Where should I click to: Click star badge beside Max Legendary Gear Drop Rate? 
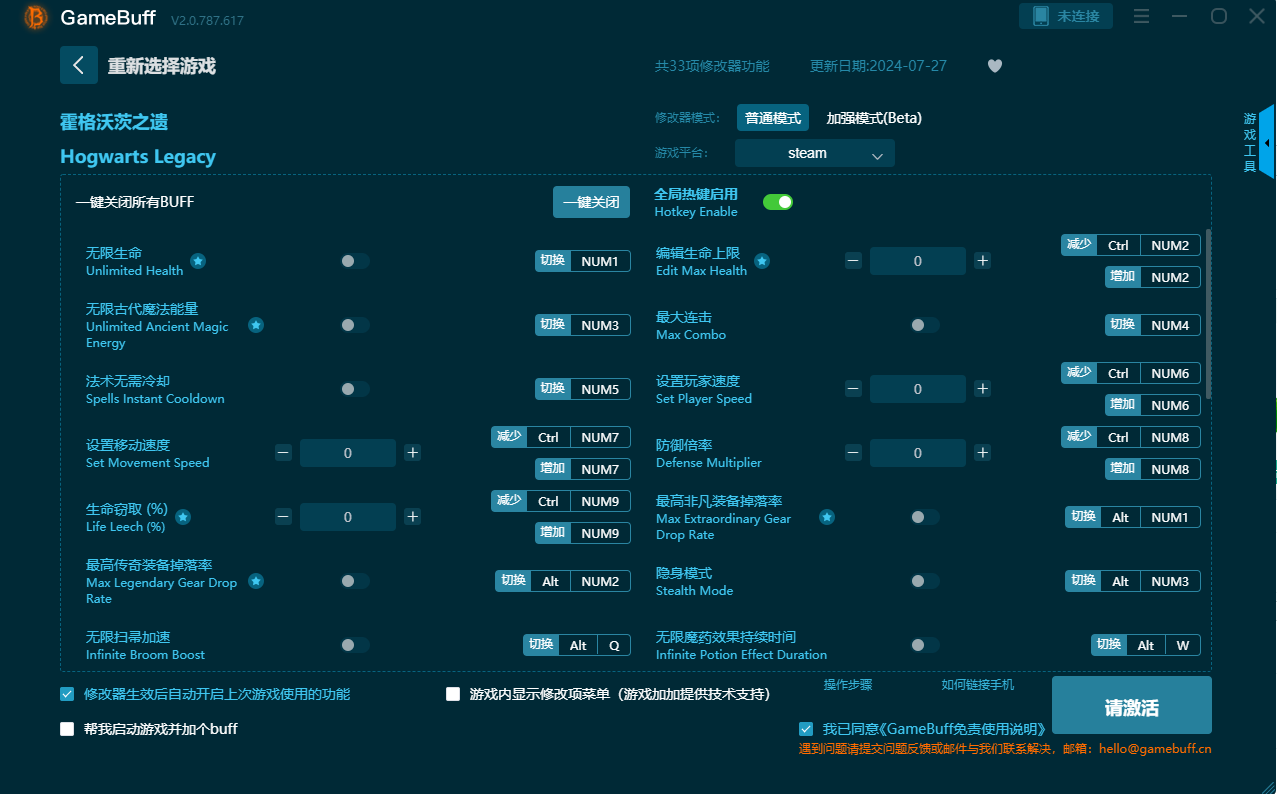tap(256, 581)
